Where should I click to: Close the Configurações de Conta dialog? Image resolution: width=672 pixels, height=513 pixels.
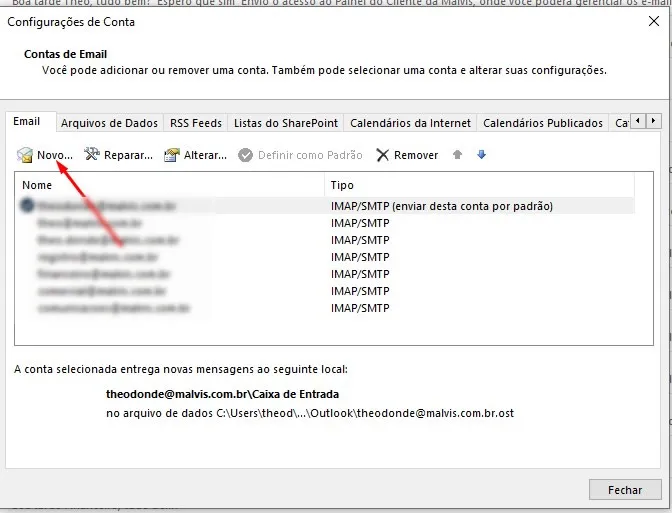(x=654, y=21)
